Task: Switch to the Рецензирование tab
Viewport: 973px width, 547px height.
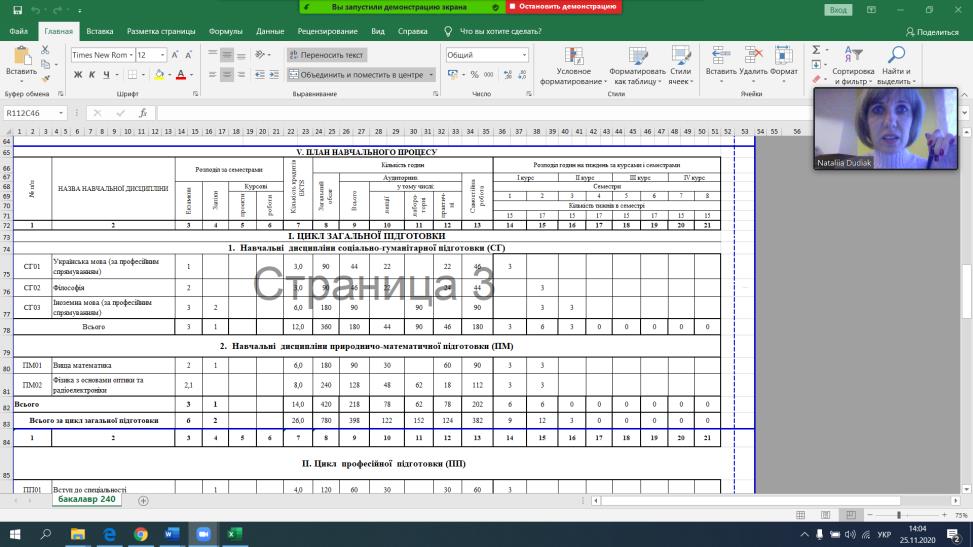Action: 327,31
